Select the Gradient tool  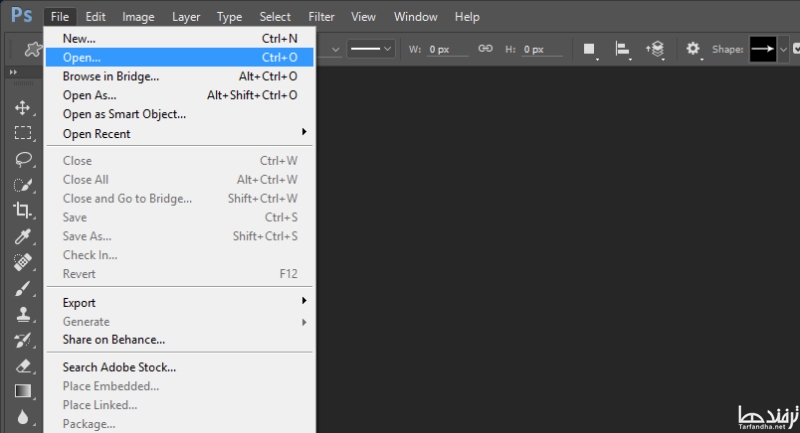tap(22, 391)
